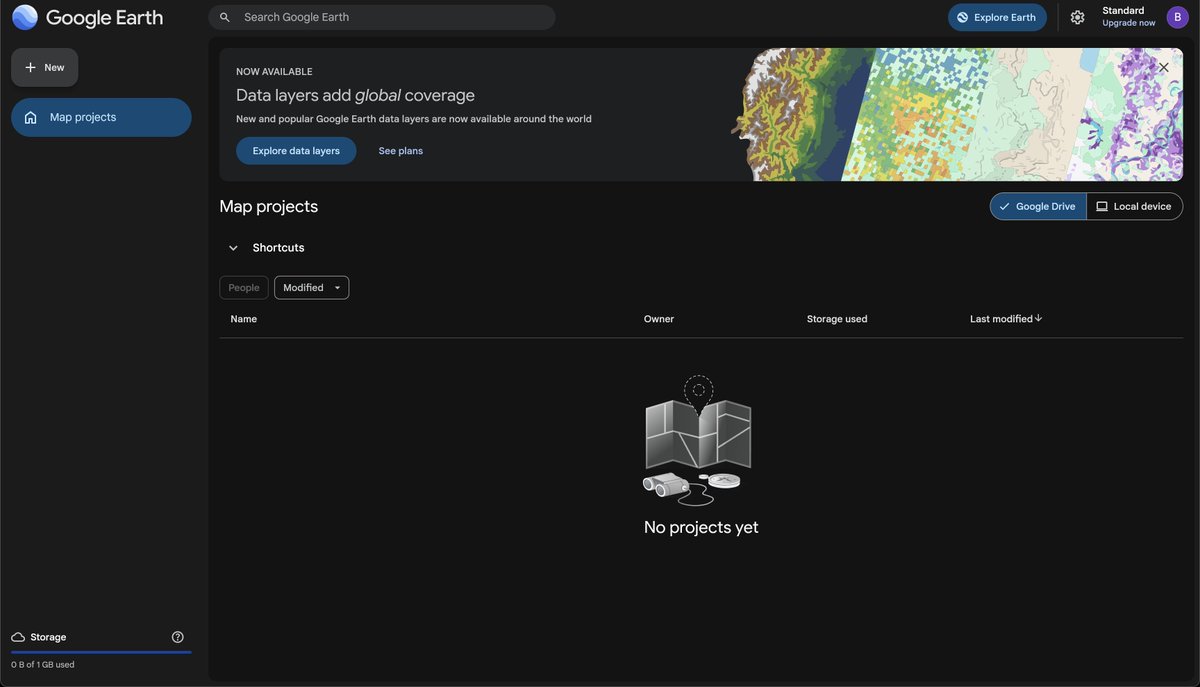Open the Modified filter dropdown
This screenshot has width=1200, height=687.
pyautogui.click(x=312, y=288)
